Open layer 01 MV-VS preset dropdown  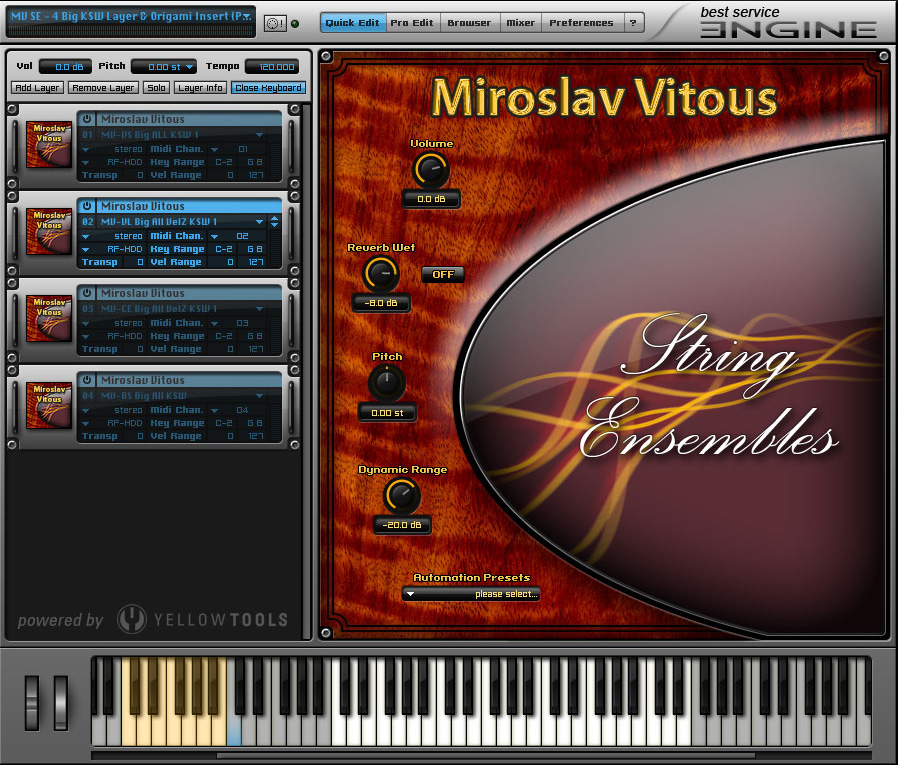(x=259, y=135)
